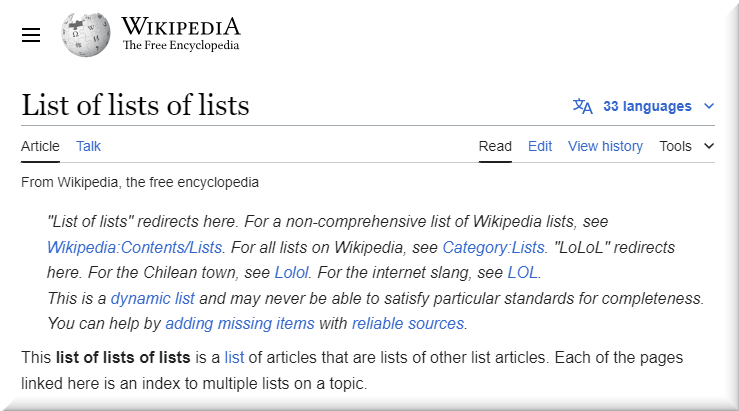Go to the Lolol link

(x=291, y=272)
